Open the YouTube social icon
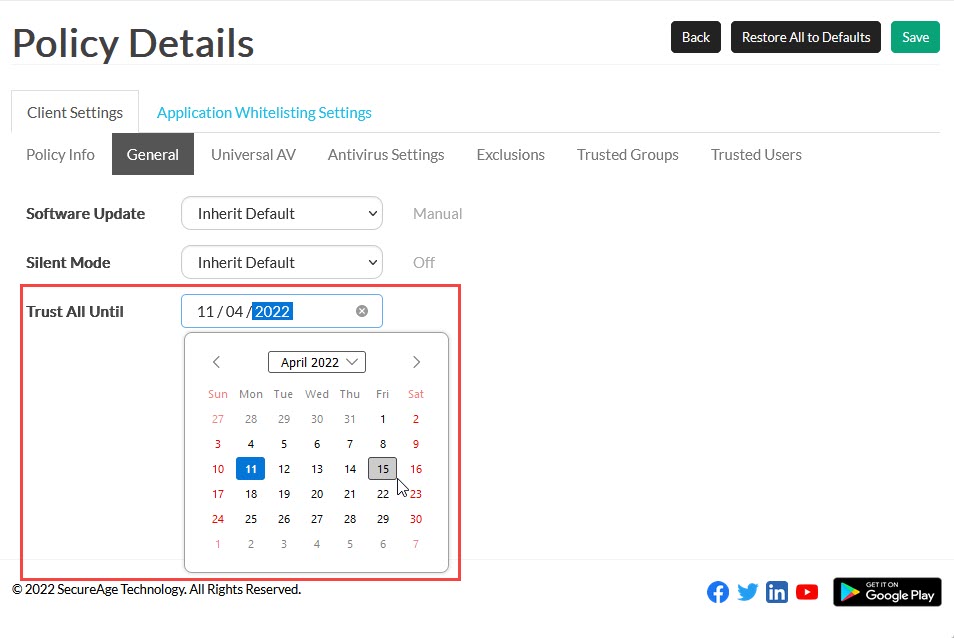 (807, 592)
